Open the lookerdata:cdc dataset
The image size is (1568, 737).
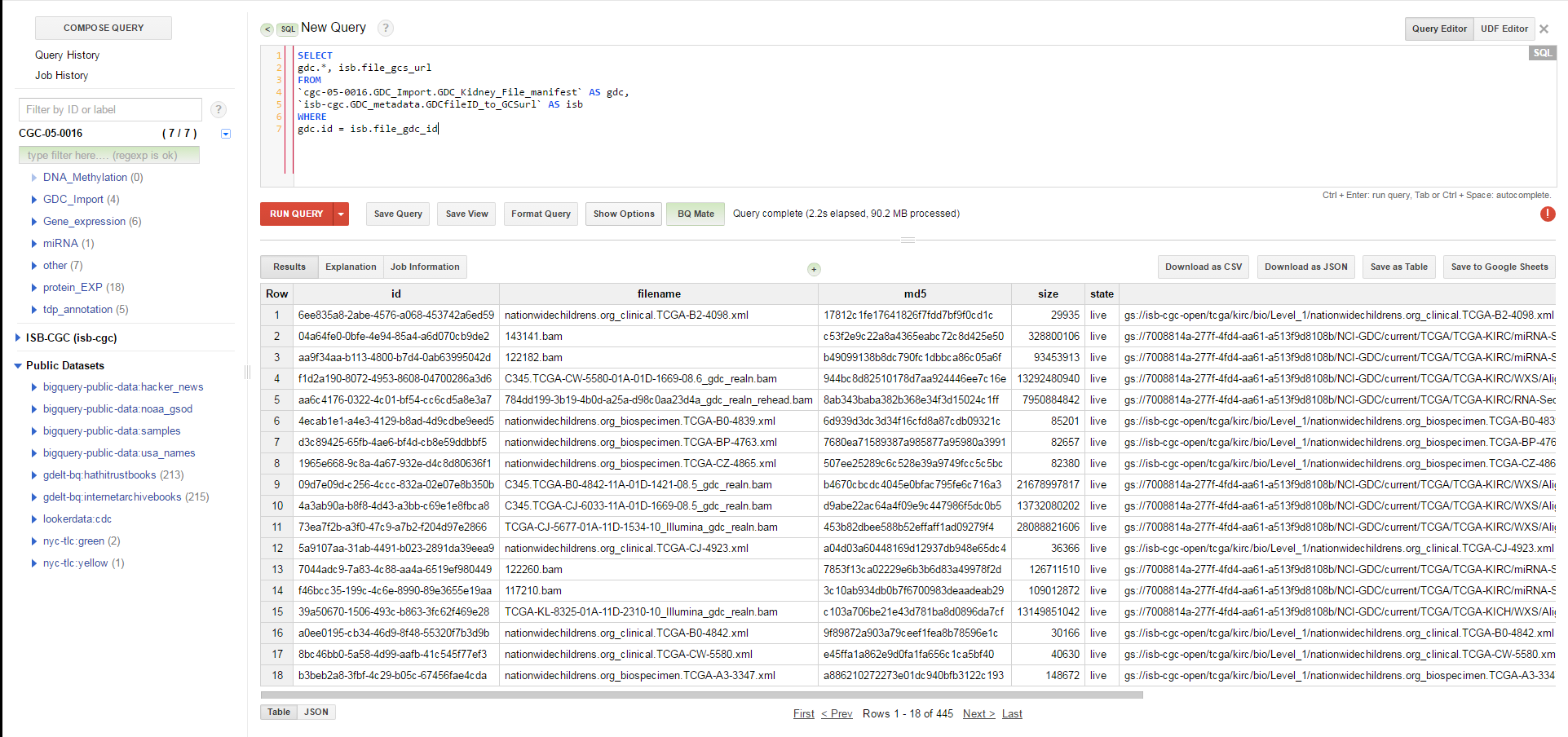(x=77, y=519)
